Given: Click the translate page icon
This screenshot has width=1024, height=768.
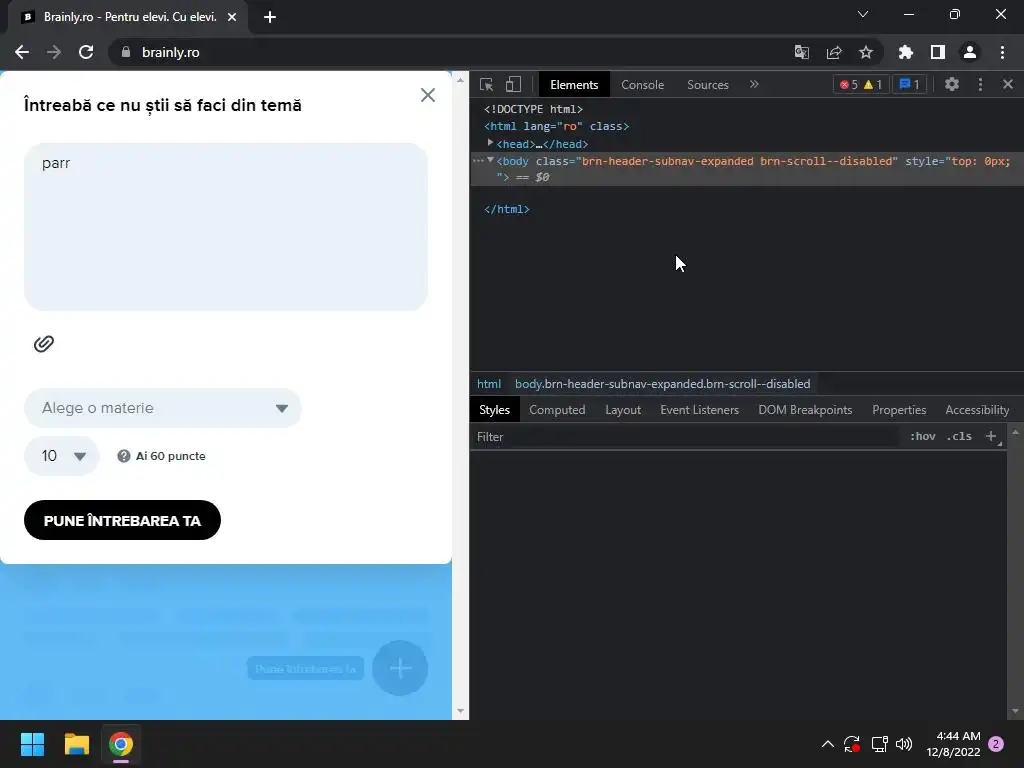Looking at the screenshot, I should coord(801,52).
